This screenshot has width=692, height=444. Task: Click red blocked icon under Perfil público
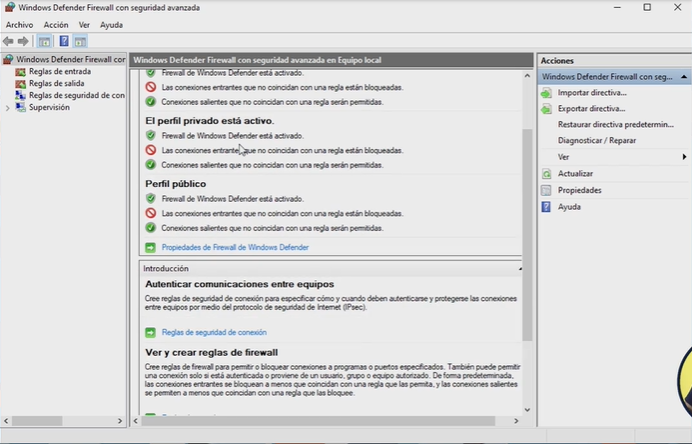(150, 213)
